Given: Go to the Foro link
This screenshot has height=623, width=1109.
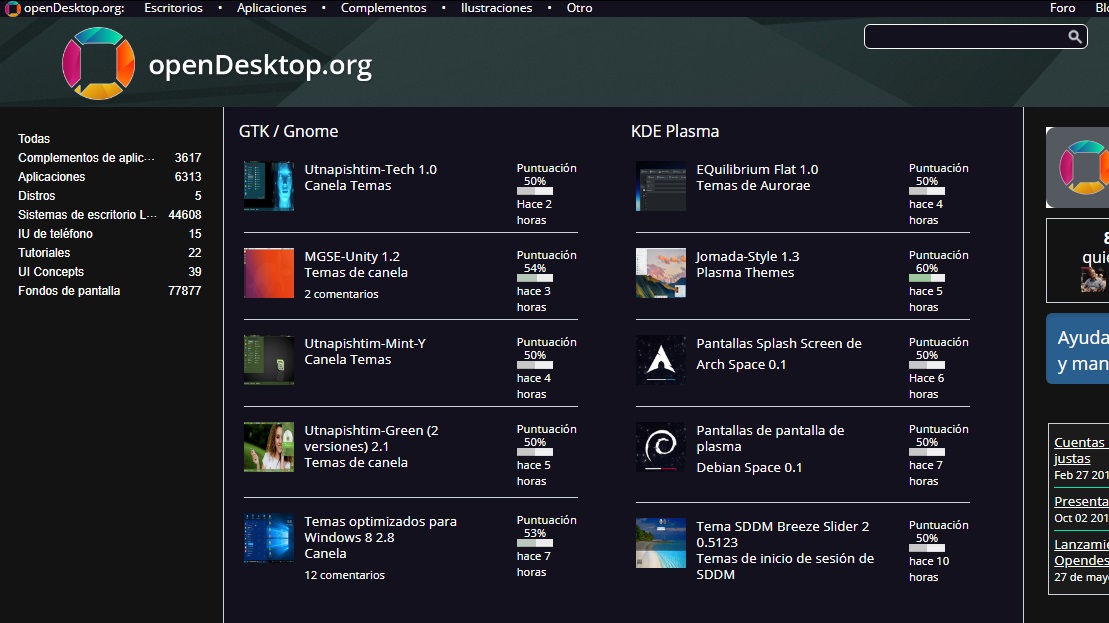Looking at the screenshot, I should point(1062,8).
